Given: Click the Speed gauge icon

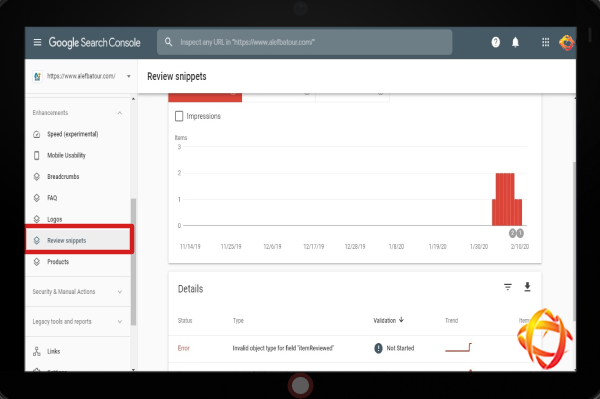Looking at the screenshot, I should click(37, 134).
